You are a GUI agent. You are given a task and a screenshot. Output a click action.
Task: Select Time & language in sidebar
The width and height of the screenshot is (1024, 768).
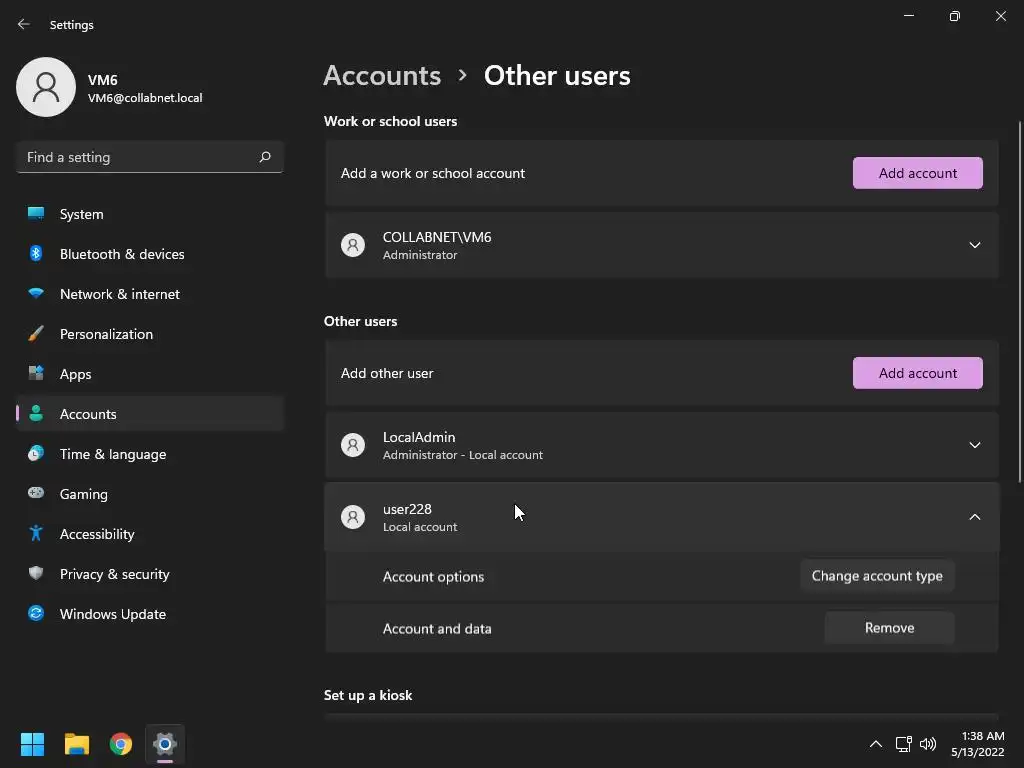(x=112, y=454)
